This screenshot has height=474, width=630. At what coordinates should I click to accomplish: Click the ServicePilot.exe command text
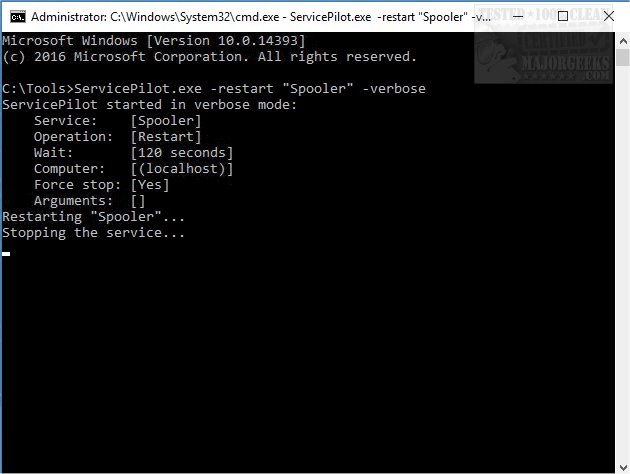pos(140,89)
